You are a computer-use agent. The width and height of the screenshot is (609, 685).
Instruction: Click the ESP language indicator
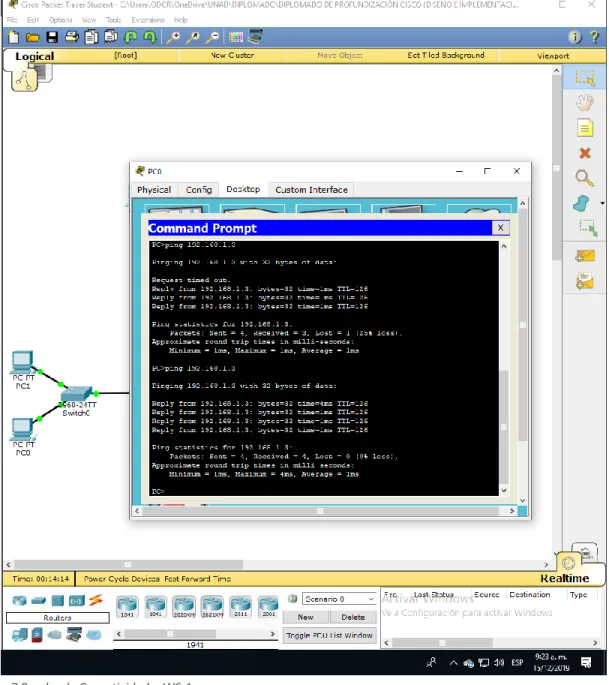pyautogui.click(x=517, y=663)
